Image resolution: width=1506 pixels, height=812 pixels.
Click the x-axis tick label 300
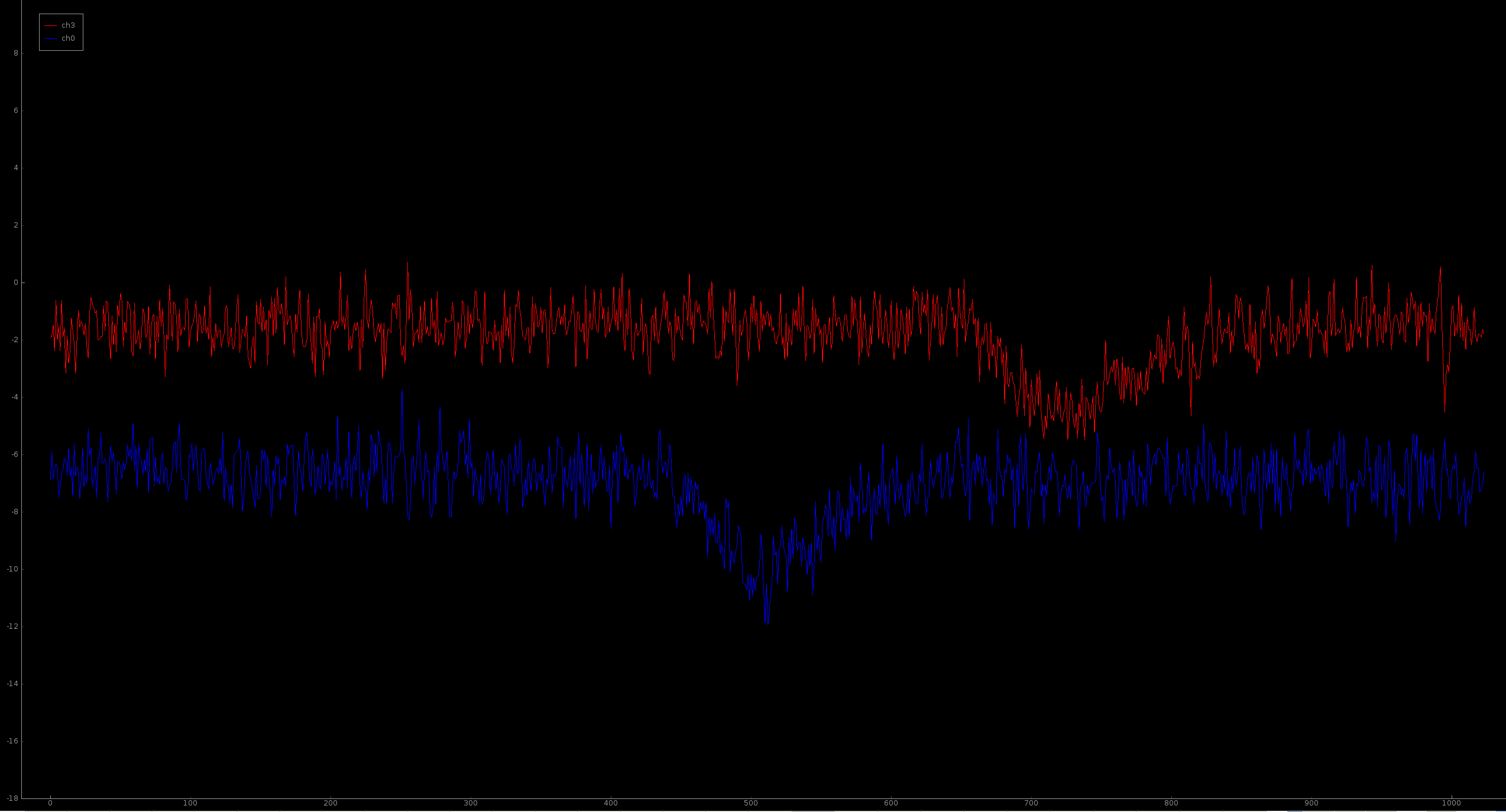471,803
